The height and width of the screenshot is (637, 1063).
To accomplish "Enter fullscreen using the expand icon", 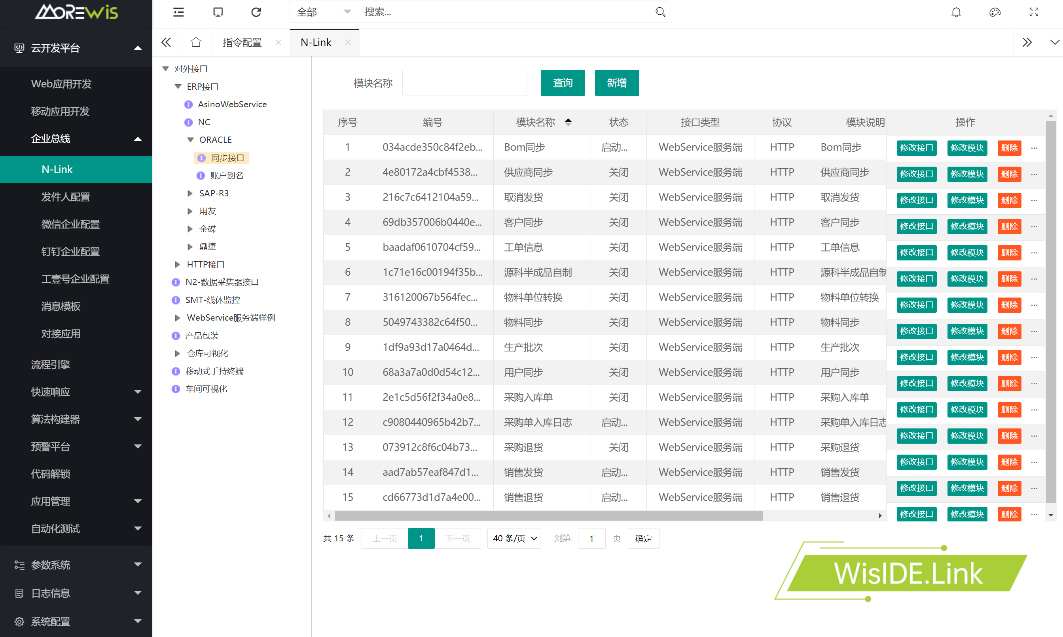I will [1034, 12].
